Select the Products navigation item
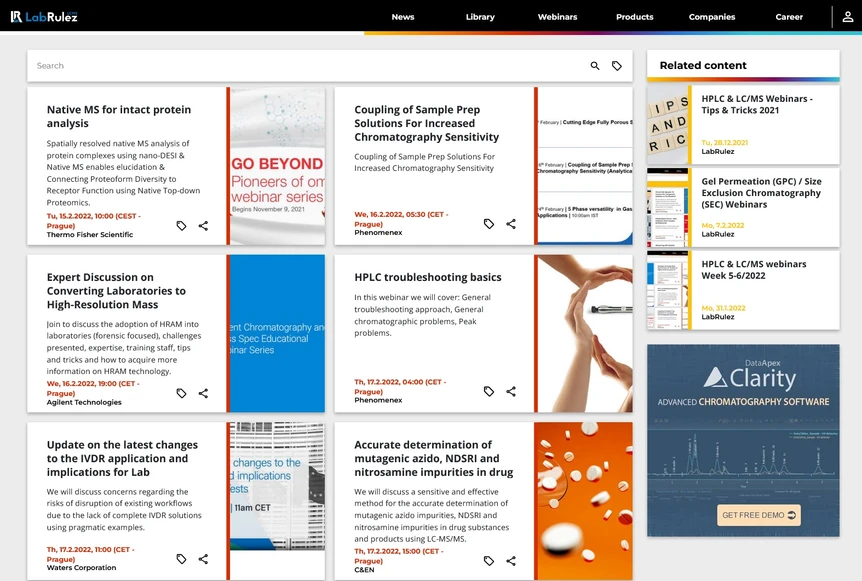862x581 pixels. tap(634, 17)
